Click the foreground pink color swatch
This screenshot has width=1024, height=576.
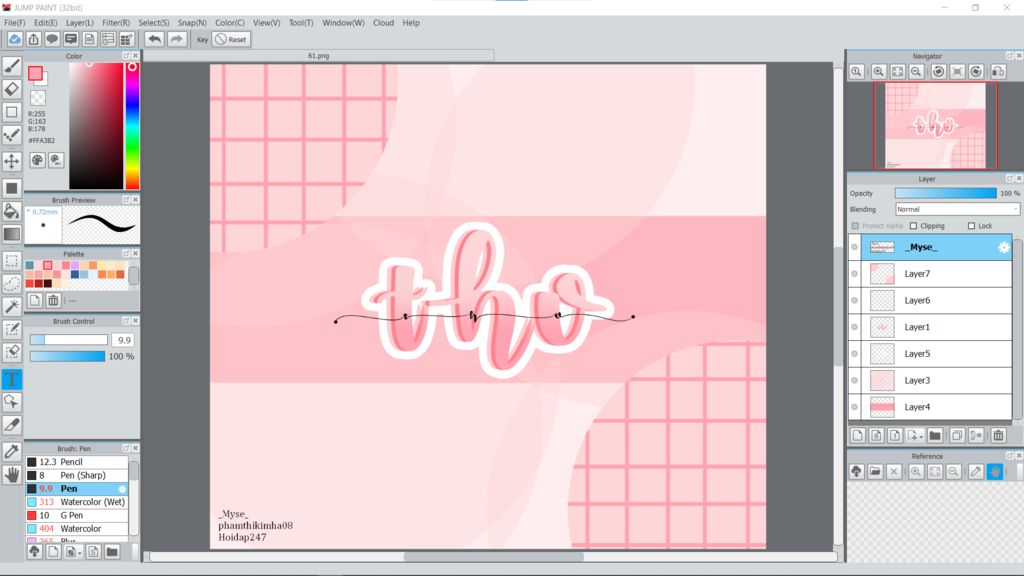35,73
